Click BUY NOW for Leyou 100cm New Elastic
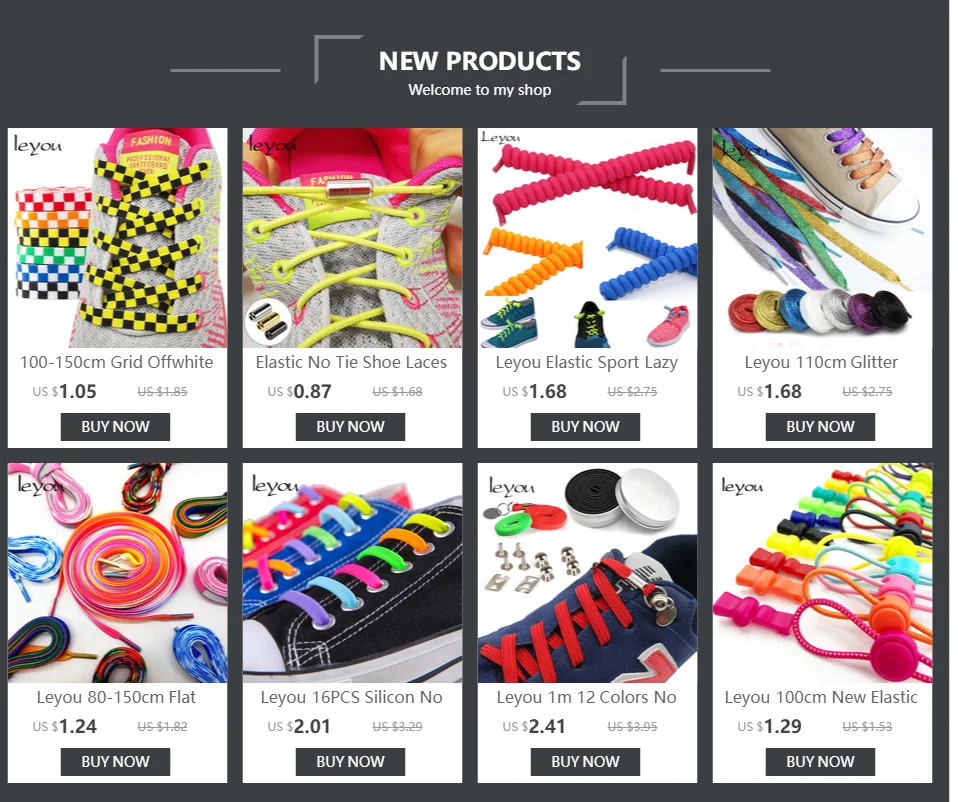 click(x=820, y=762)
